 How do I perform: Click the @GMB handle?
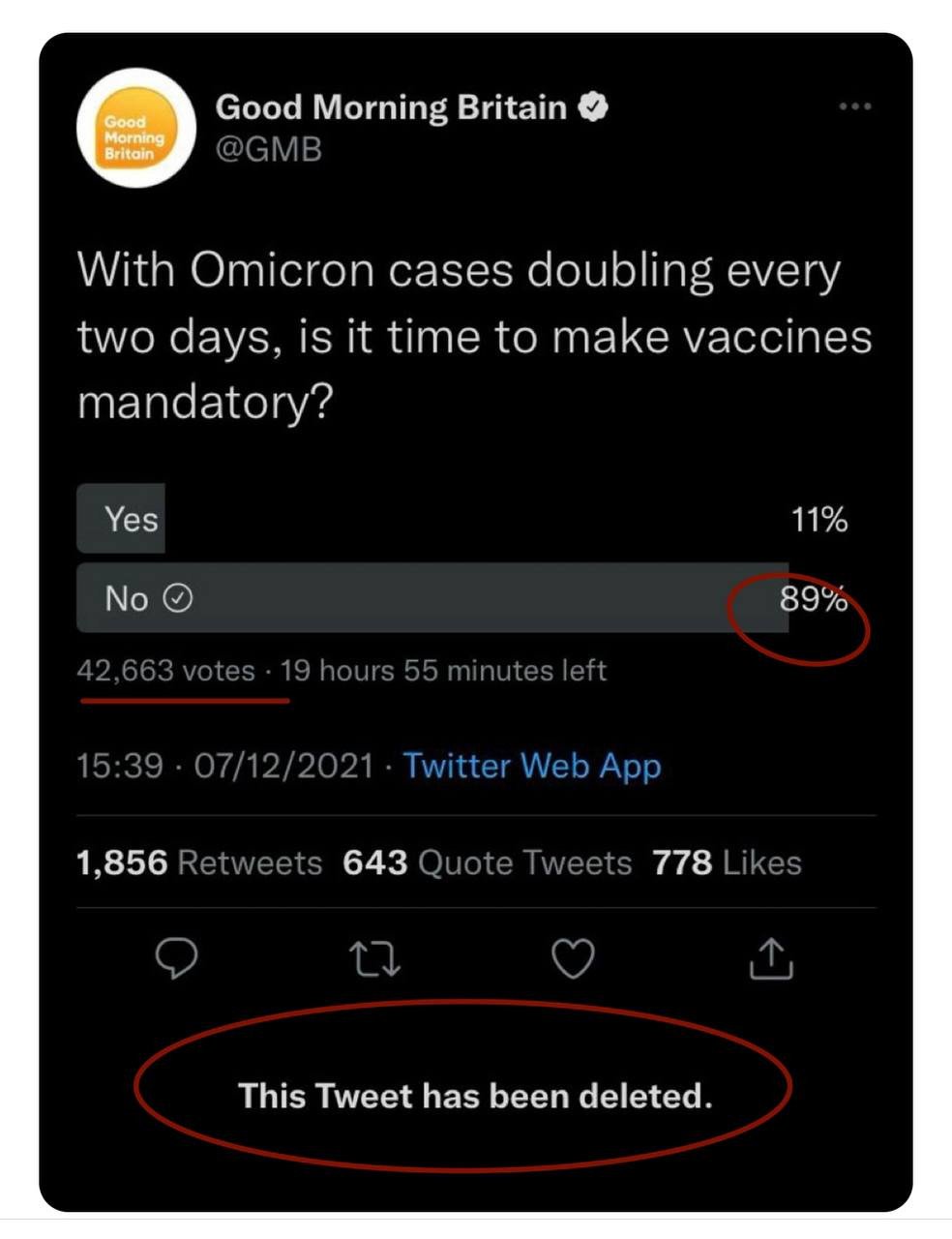click(x=269, y=150)
